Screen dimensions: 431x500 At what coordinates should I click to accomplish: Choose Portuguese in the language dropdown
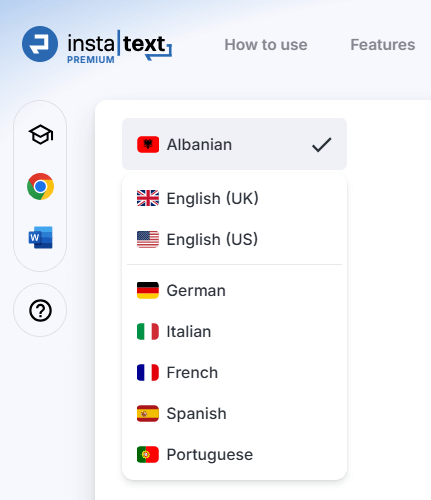[234, 454]
